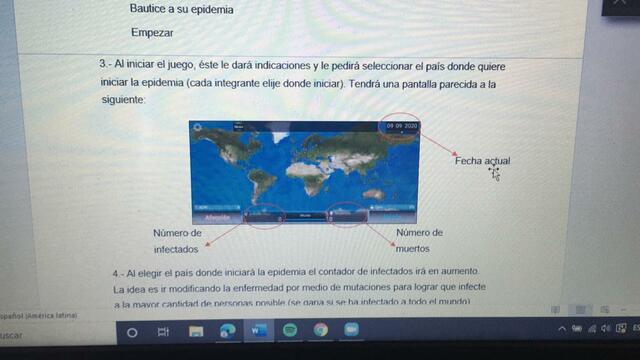Click the gear icon in game image
640x360 pixels.
(198, 127)
